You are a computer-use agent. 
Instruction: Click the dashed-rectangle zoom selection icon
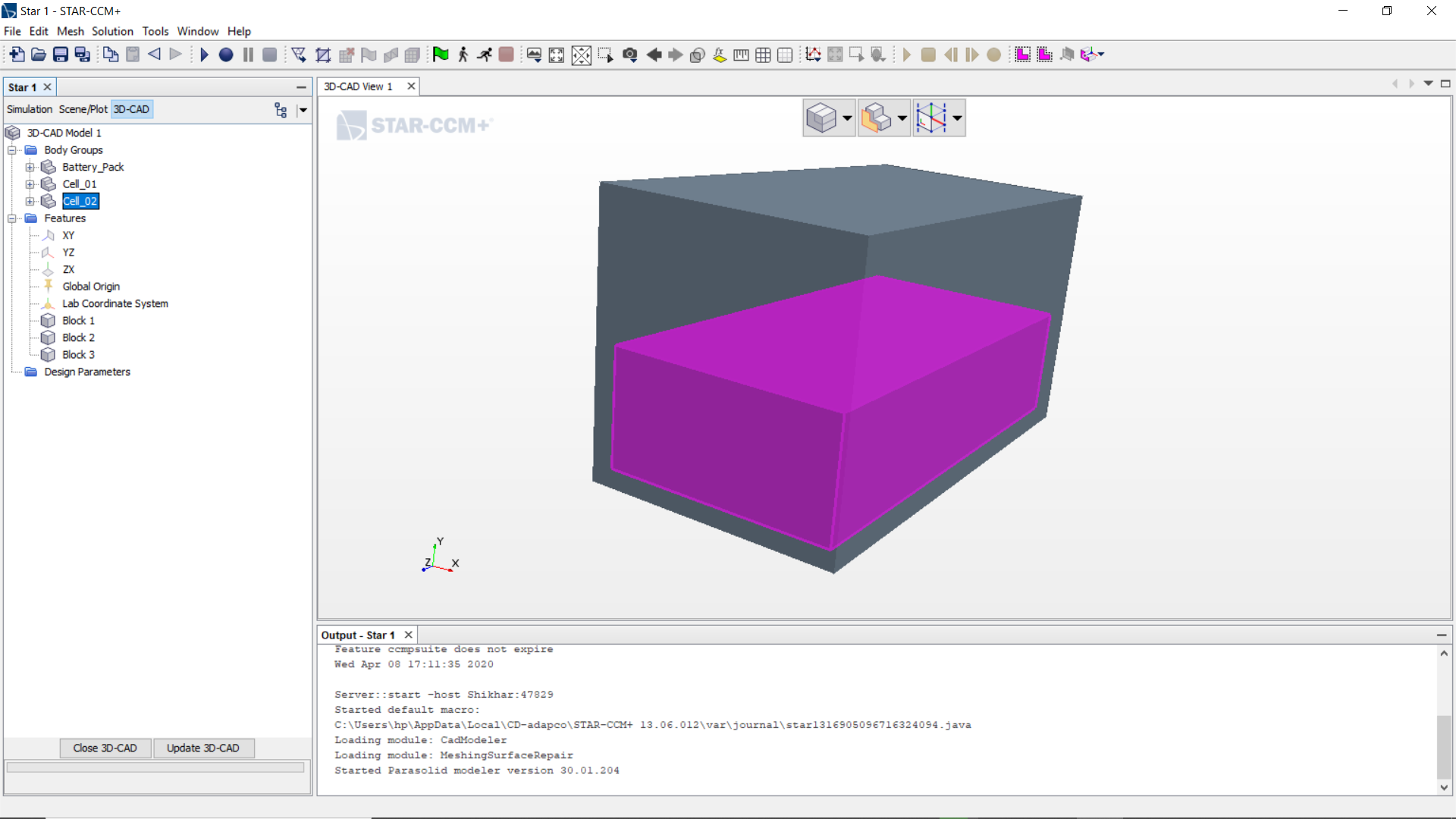click(x=605, y=55)
